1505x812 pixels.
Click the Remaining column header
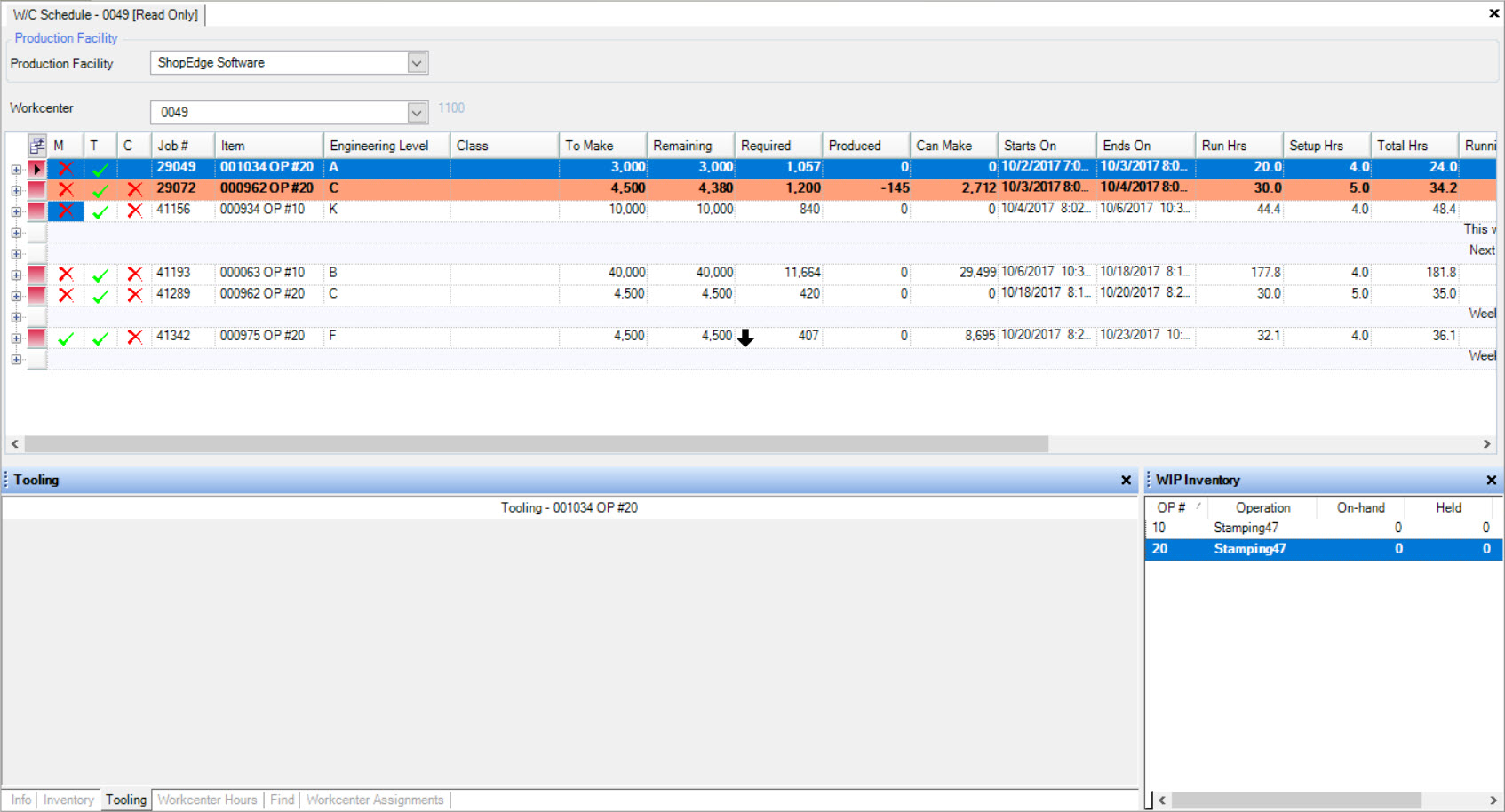pyautogui.click(x=690, y=146)
